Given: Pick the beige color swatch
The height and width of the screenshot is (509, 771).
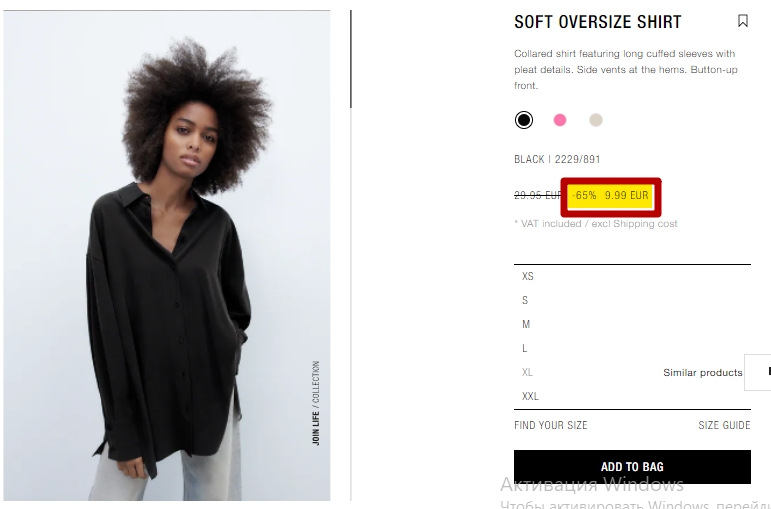Looking at the screenshot, I should pyautogui.click(x=595, y=120).
